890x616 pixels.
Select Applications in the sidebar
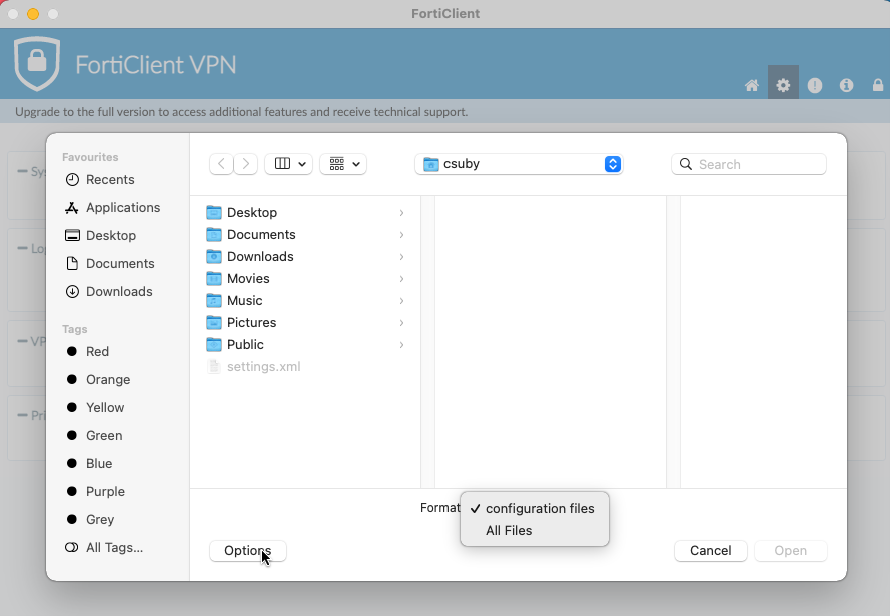tap(112, 208)
